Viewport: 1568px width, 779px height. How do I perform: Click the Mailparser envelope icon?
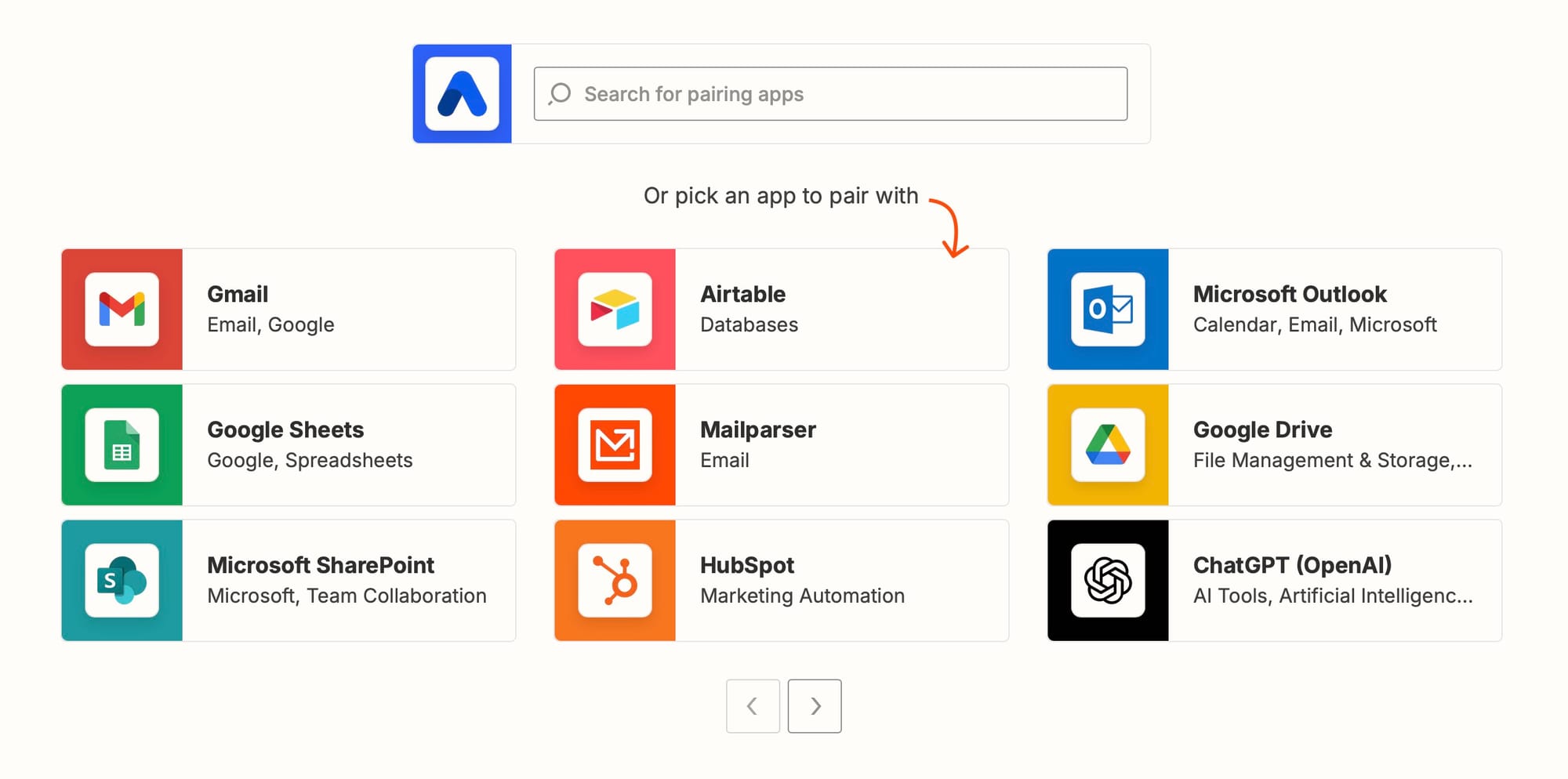[x=615, y=445]
